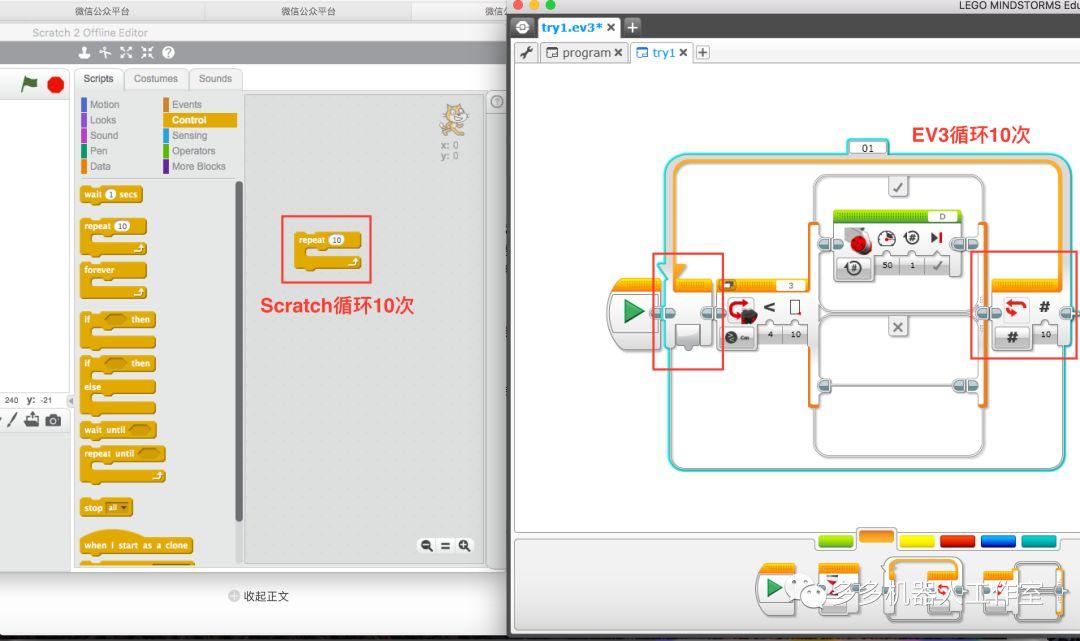Click the loop count value 10 field

click(x=1046, y=334)
